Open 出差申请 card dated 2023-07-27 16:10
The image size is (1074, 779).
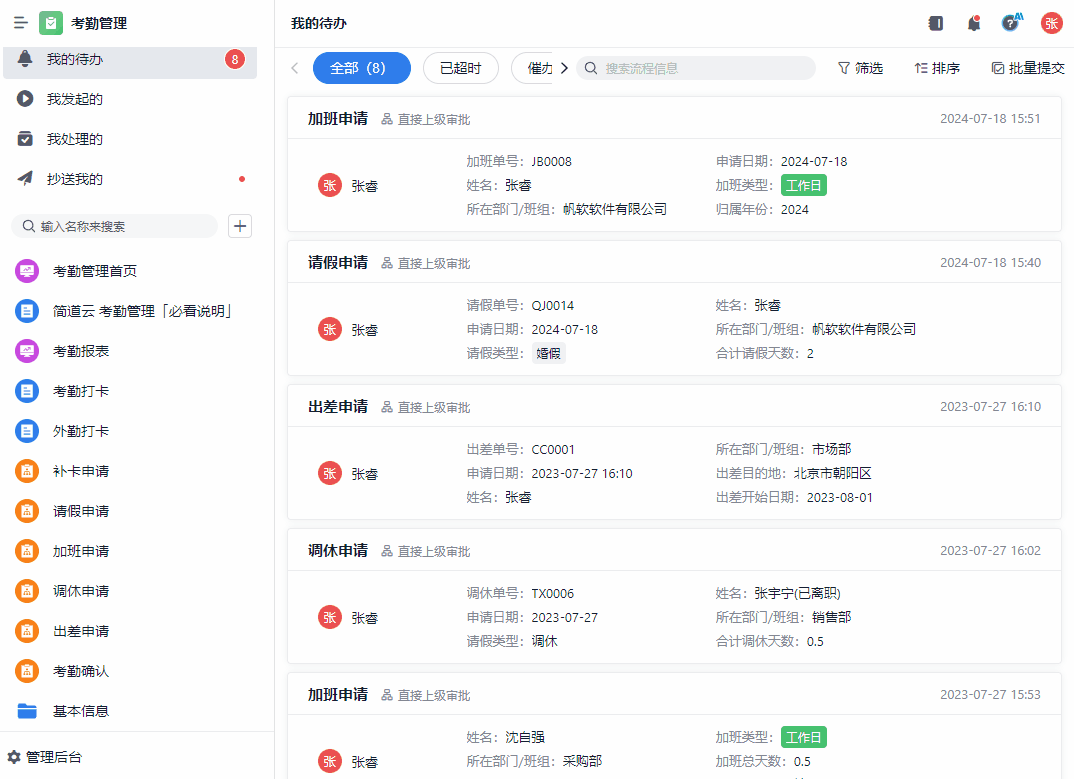pos(674,452)
